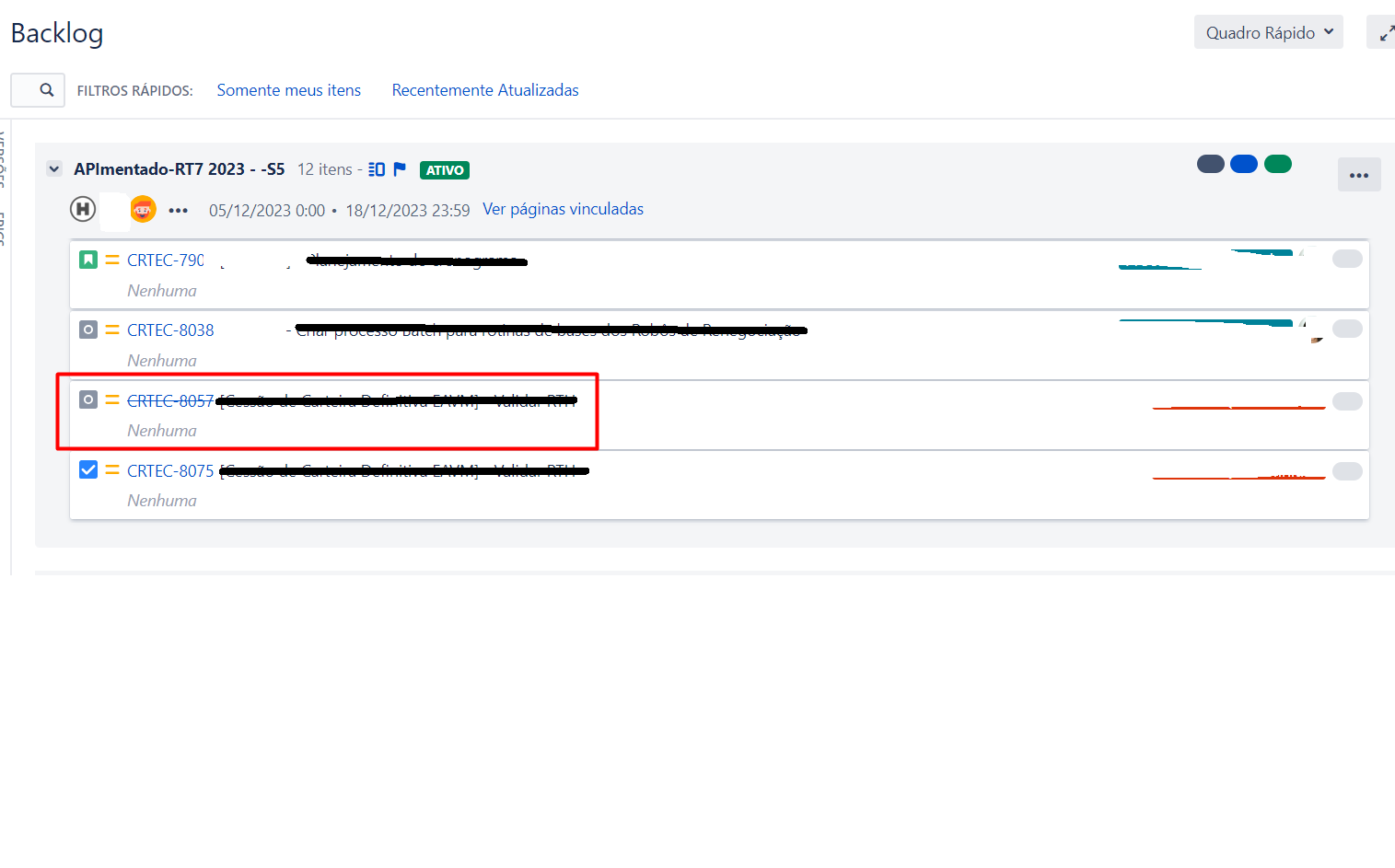The height and width of the screenshot is (868, 1395).
Task: Select the H user avatar filter
Action: (83, 209)
